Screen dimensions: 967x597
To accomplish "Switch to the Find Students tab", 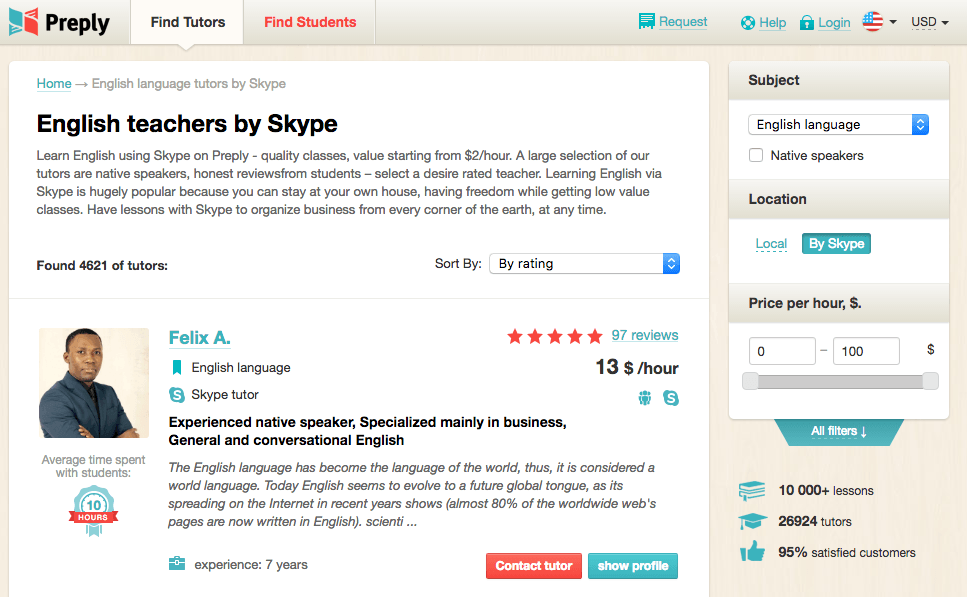I will point(310,22).
